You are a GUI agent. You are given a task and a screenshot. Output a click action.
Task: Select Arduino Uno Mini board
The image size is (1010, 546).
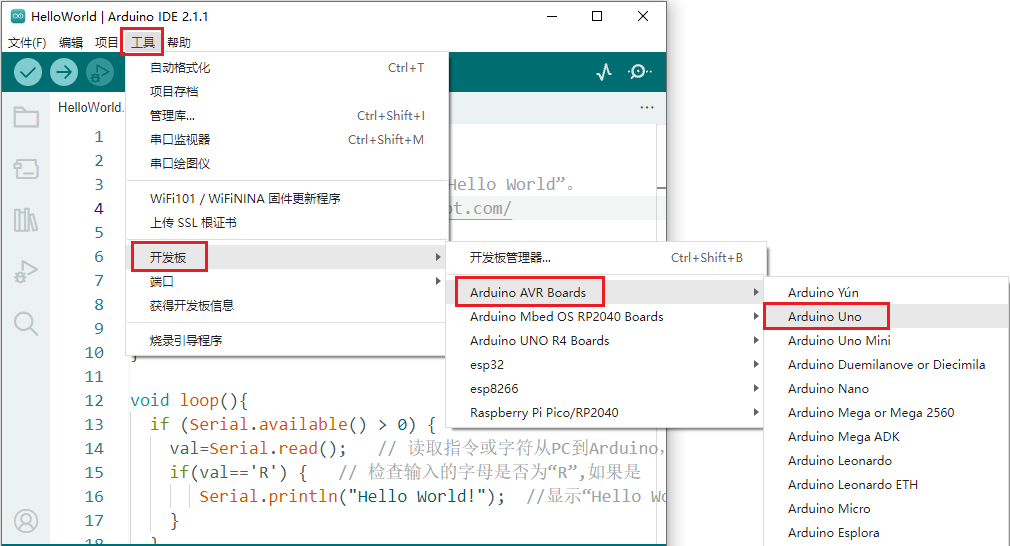pyautogui.click(x=887, y=340)
